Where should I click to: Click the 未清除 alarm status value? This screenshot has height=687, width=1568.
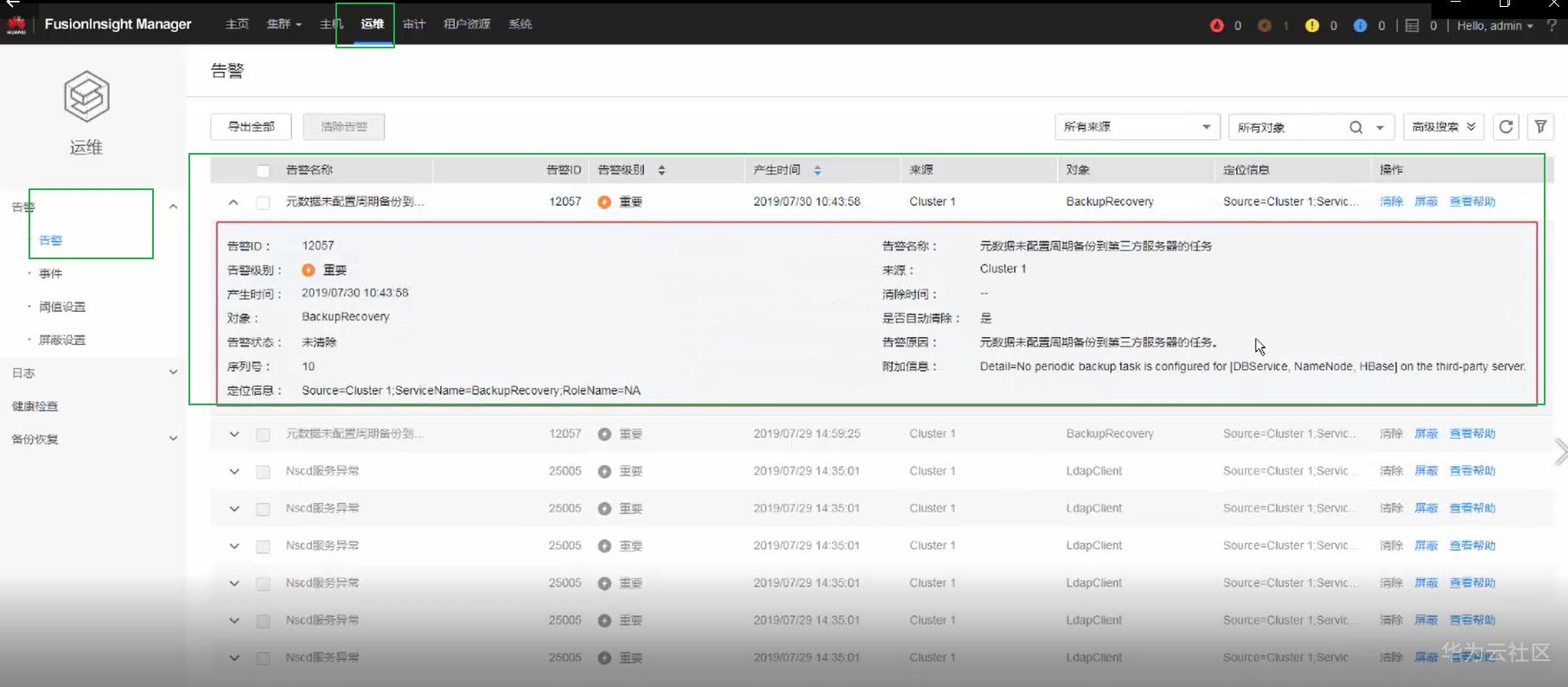pyautogui.click(x=319, y=342)
